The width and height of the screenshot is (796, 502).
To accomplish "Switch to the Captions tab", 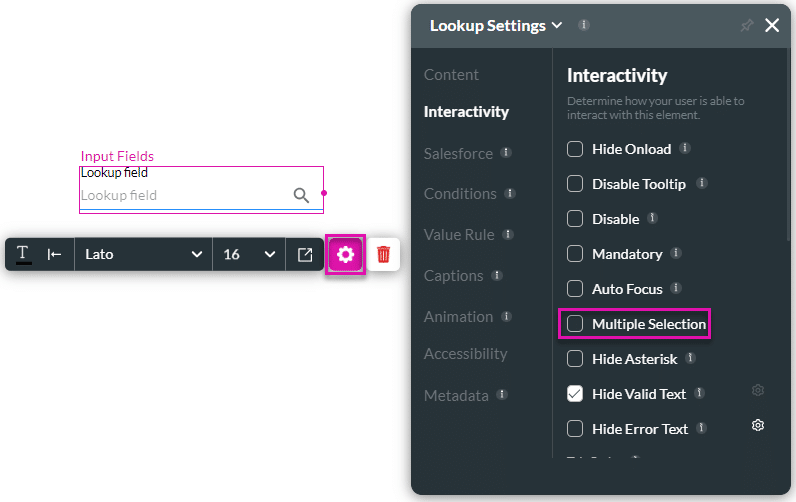I will (x=453, y=276).
